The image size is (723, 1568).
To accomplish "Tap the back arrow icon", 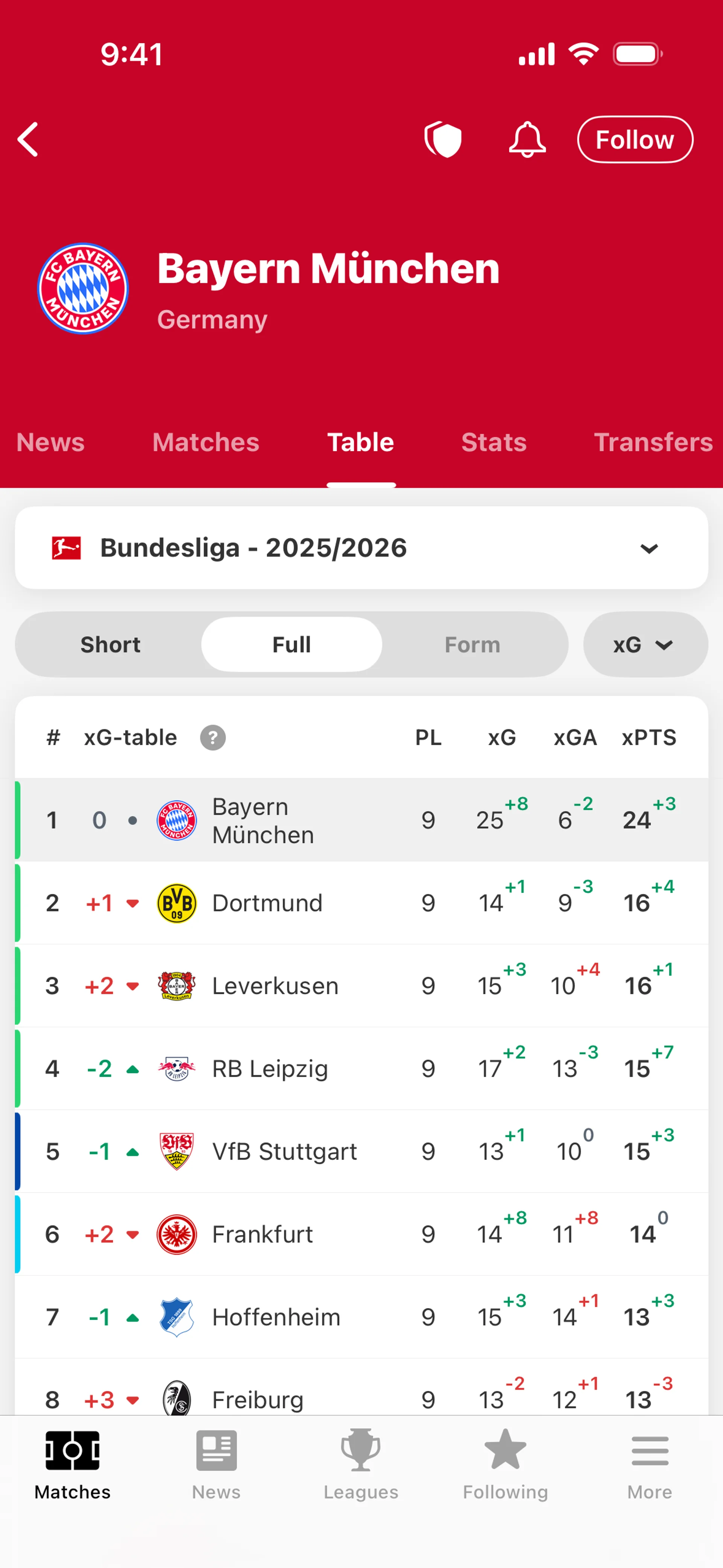I will (x=29, y=139).
